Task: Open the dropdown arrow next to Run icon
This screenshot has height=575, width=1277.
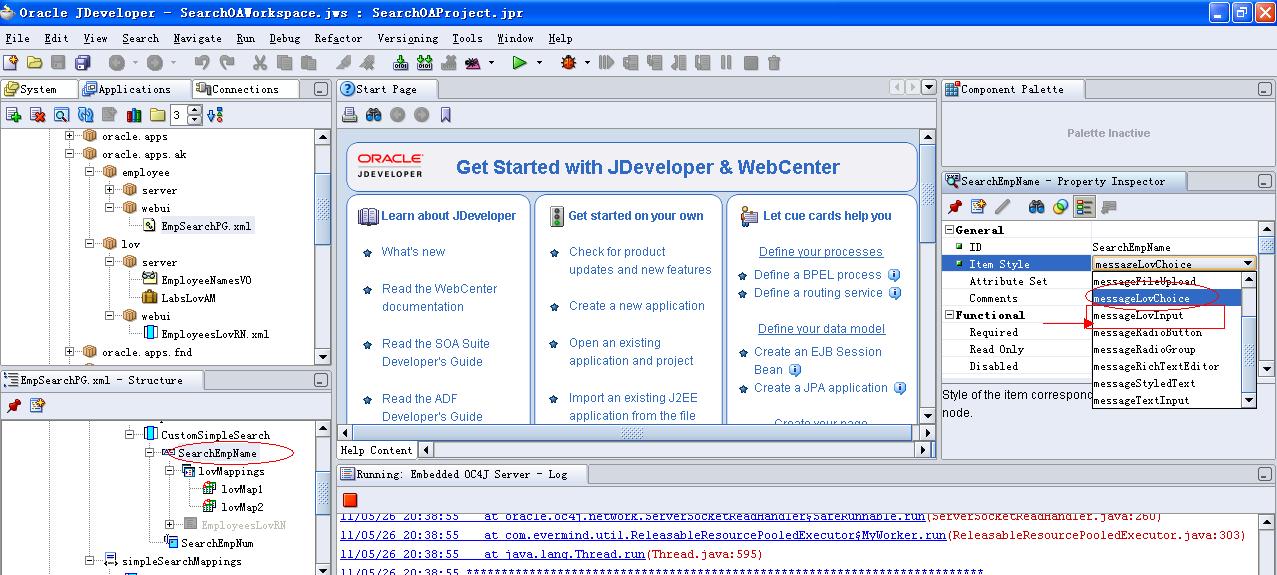Action: coord(539,62)
